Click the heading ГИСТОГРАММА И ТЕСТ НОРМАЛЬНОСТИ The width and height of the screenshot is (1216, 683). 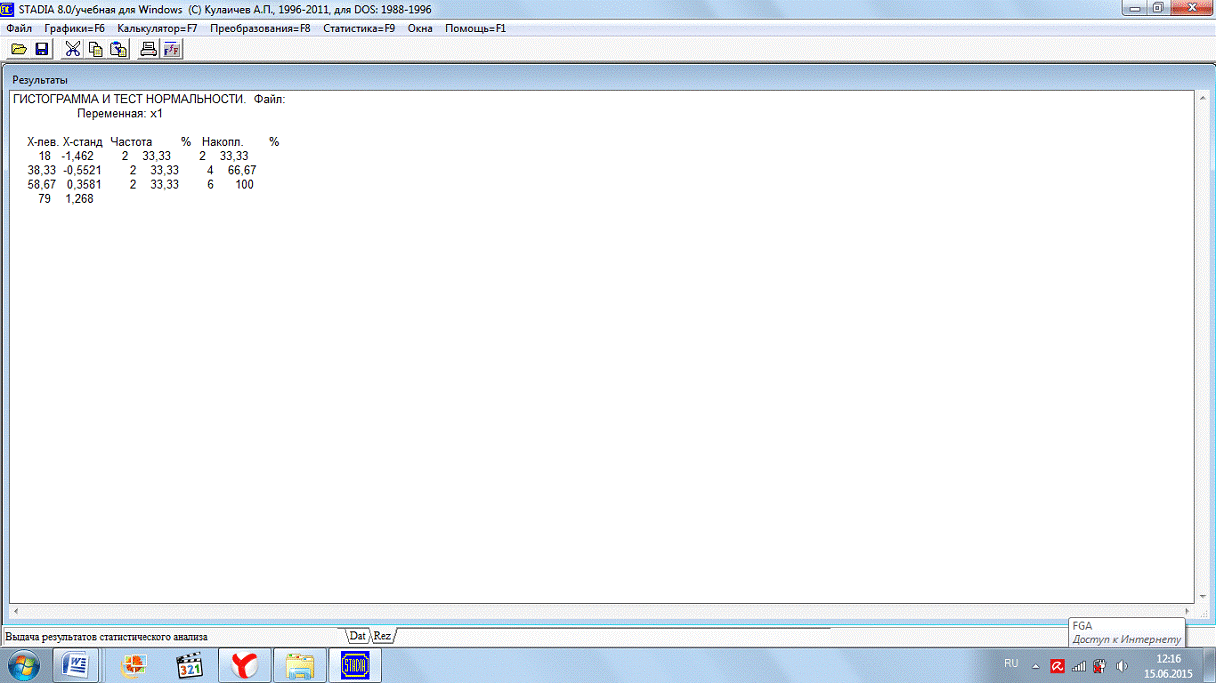(x=129, y=99)
